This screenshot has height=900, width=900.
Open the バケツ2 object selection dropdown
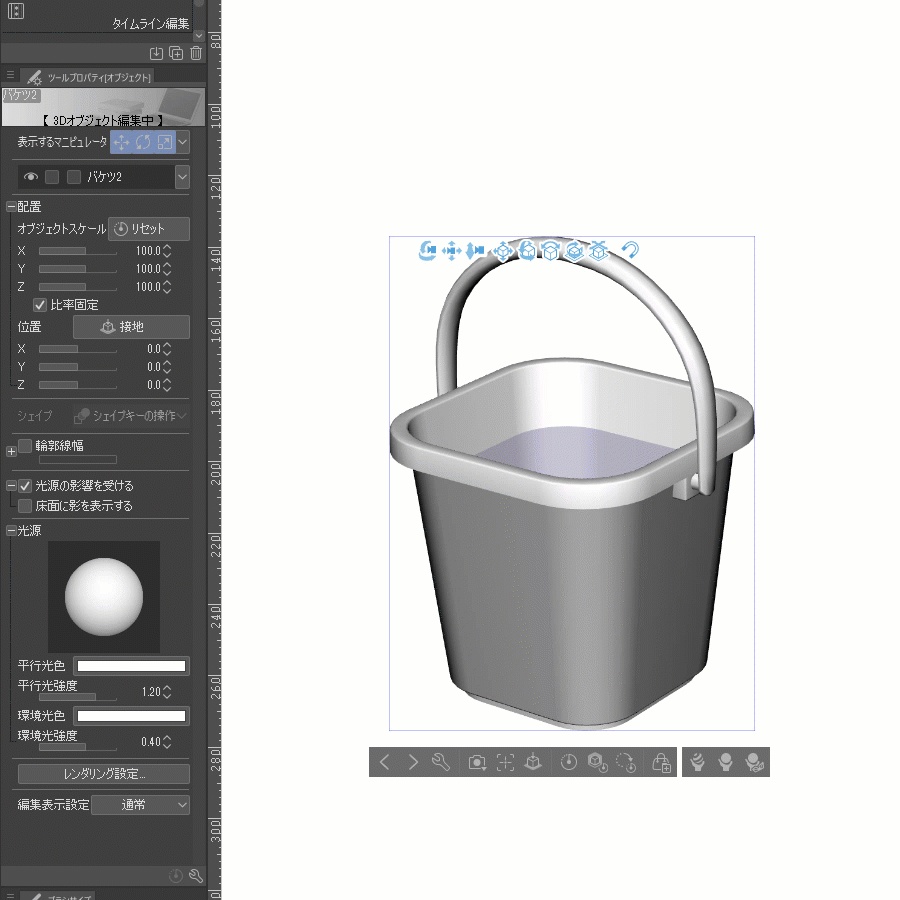184,176
